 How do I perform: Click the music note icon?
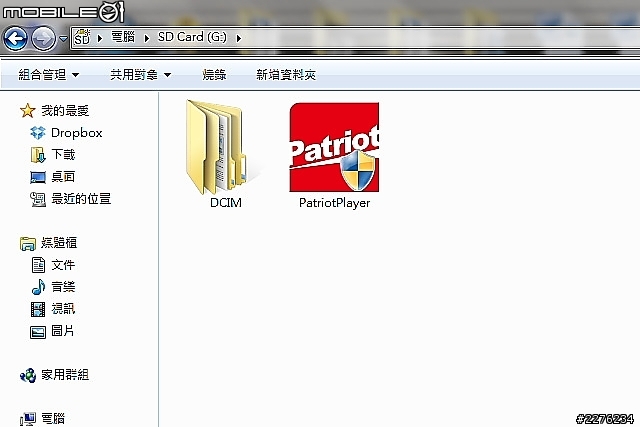click(38, 287)
